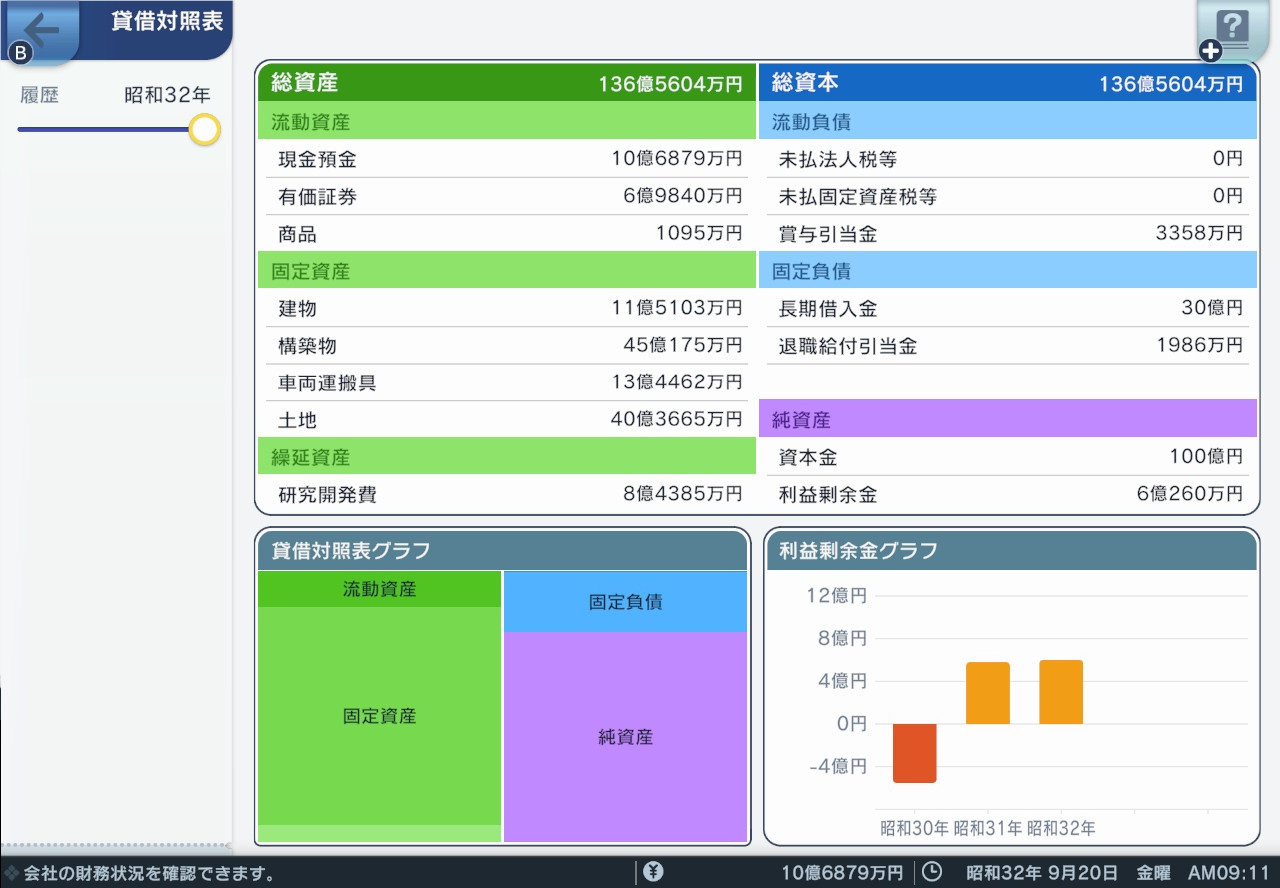Viewport: 1280px width, 888px height.
Task: Click the 純資産 block in graph
Action: tap(625, 737)
